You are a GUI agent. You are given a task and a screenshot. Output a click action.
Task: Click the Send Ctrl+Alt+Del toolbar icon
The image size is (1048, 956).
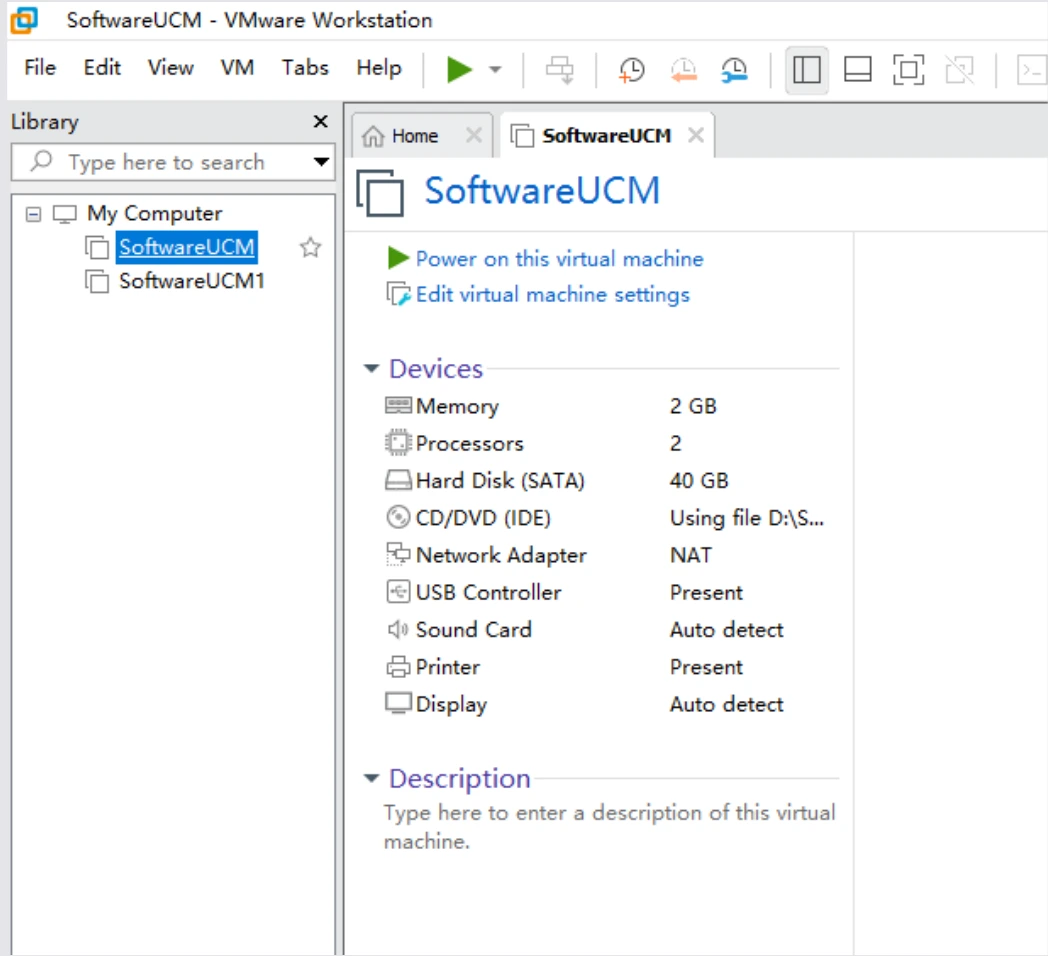(559, 70)
